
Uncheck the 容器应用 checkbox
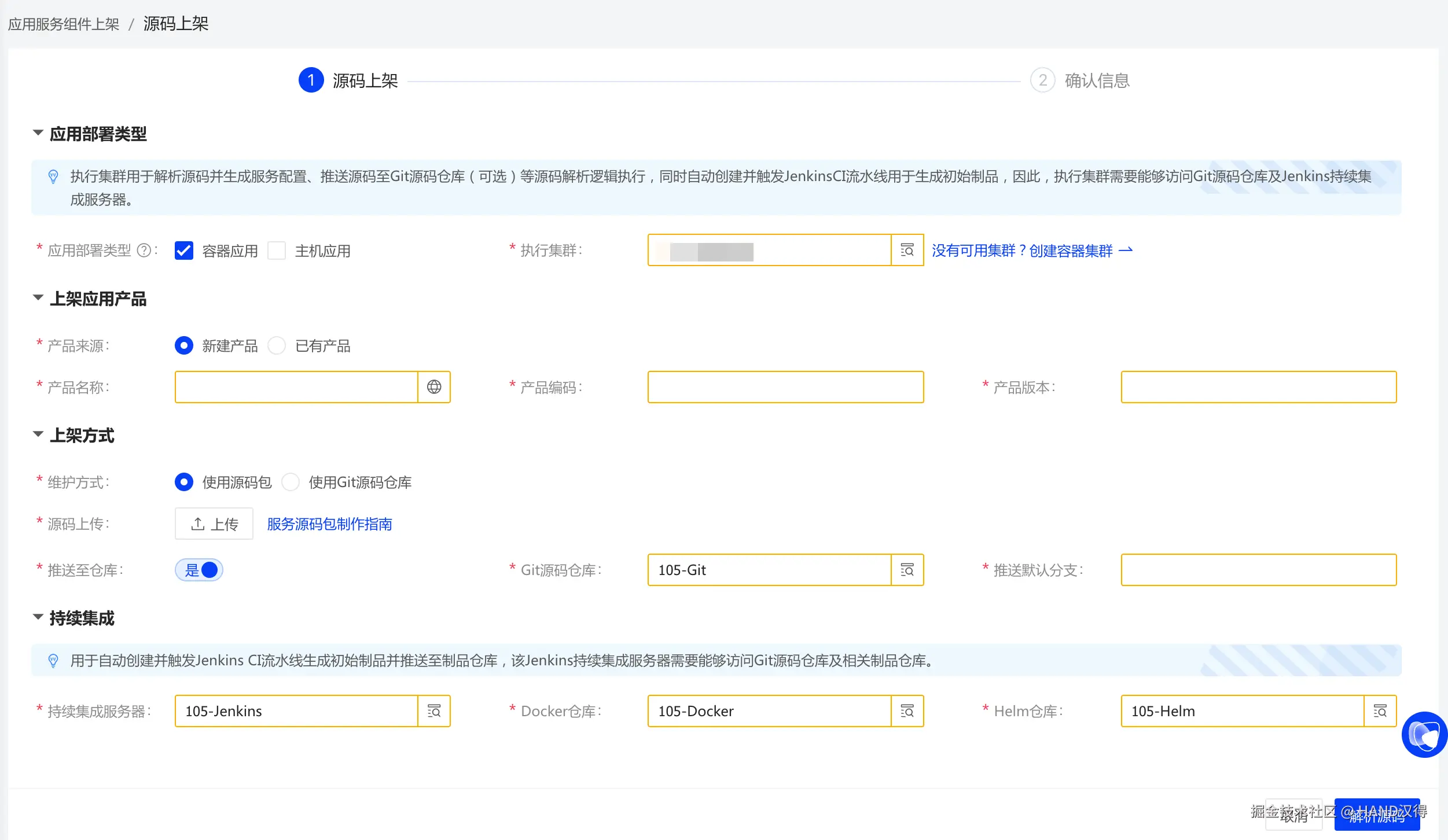click(184, 250)
